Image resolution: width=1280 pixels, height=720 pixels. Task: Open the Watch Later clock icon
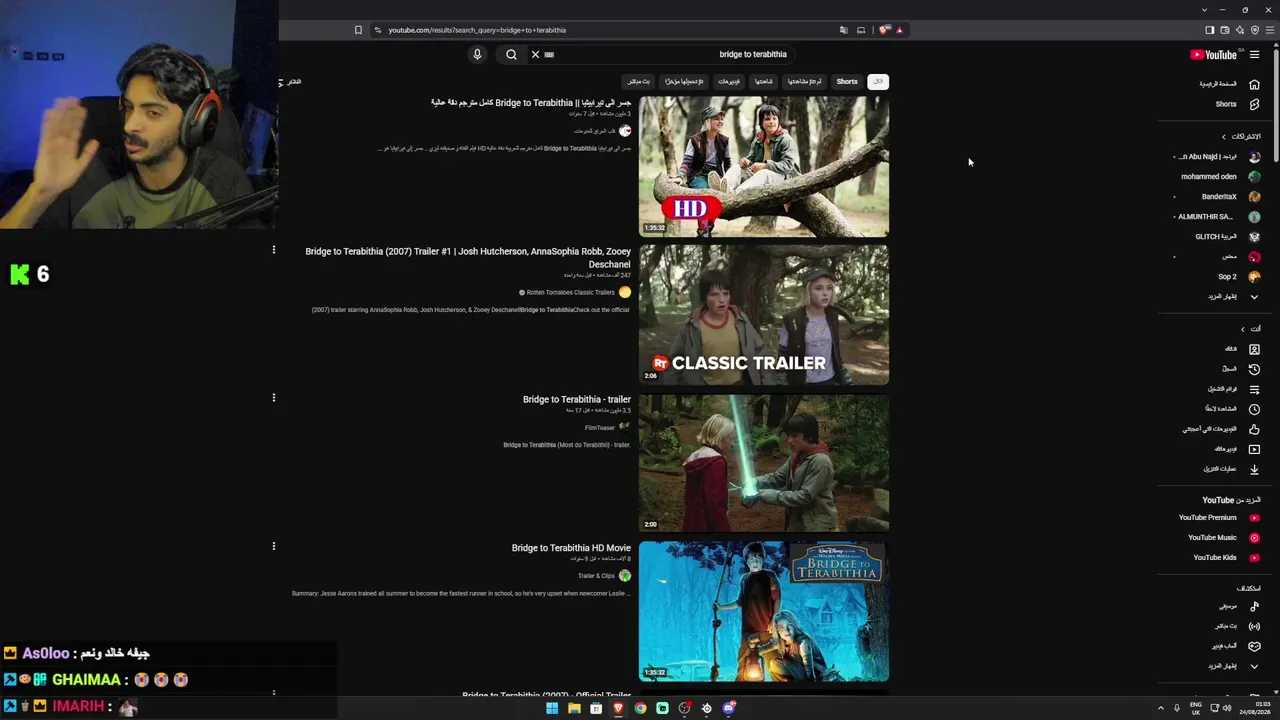tap(1254, 409)
